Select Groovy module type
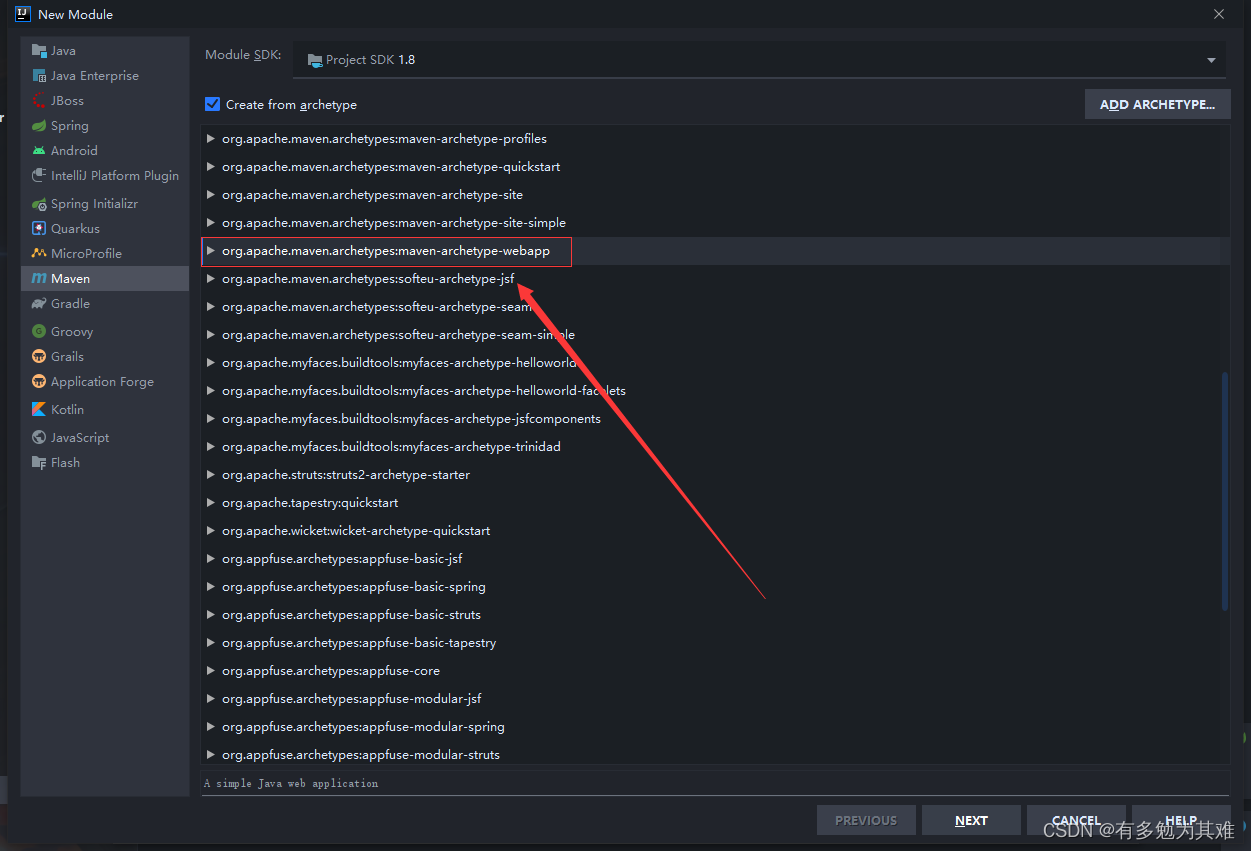Viewport: 1251px width, 851px height. (x=105, y=332)
